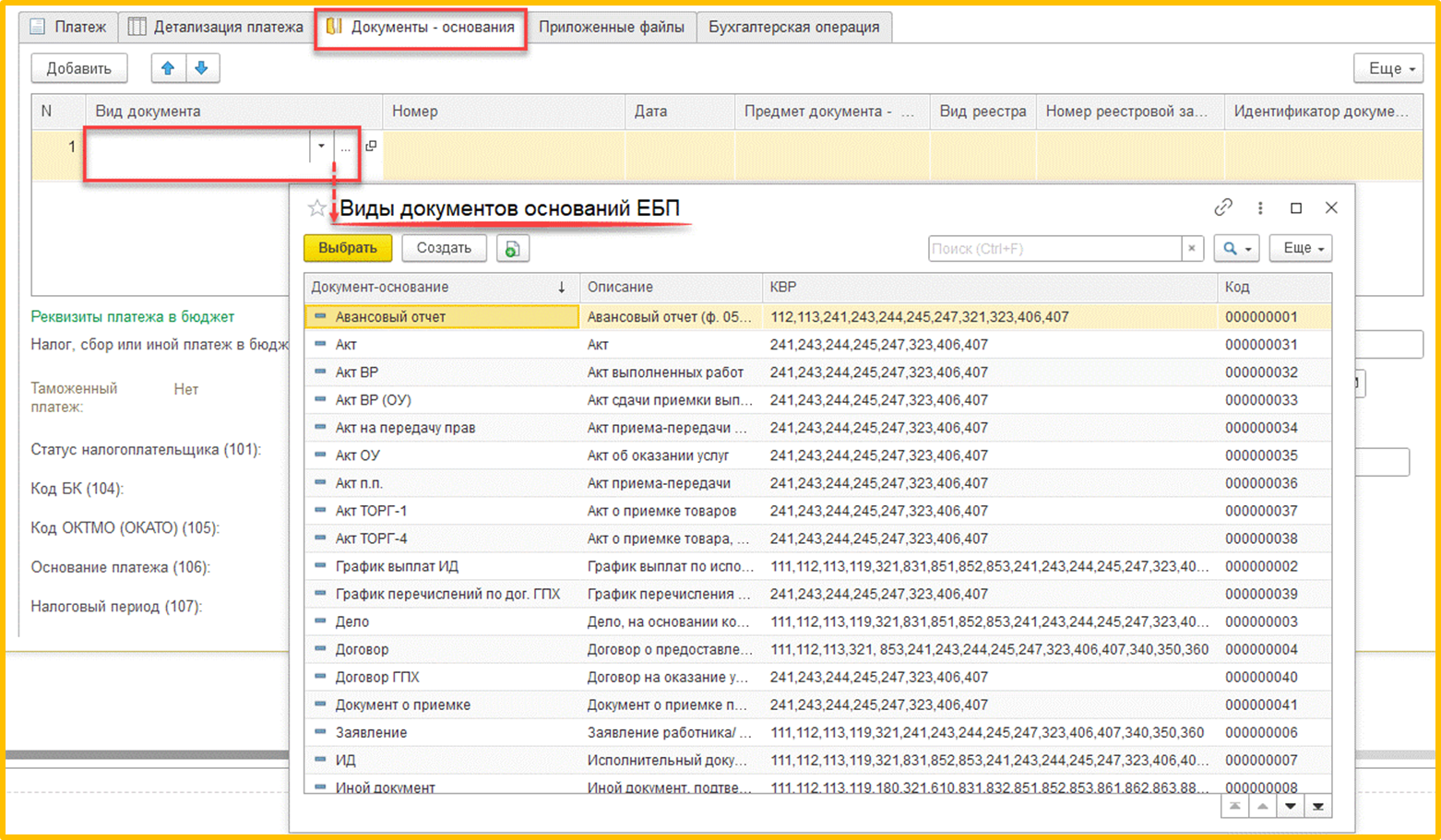Click description Акт об оказании услуг
Viewport: 1441px width, 840px height.
click(x=658, y=455)
